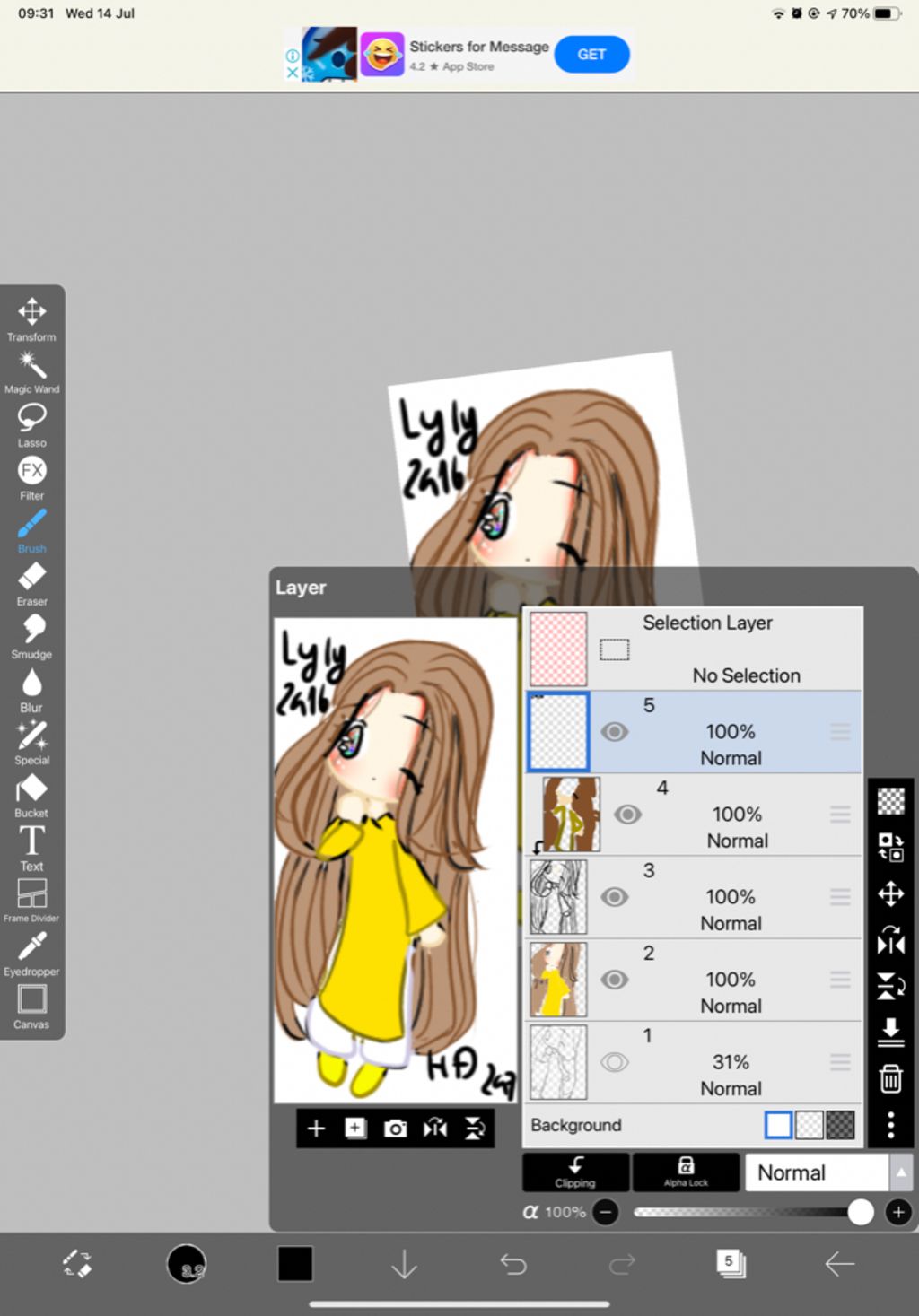Screen dimensions: 919x1316
Task: Click layer 1 reorder handle
Action: pyautogui.click(x=840, y=1062)
